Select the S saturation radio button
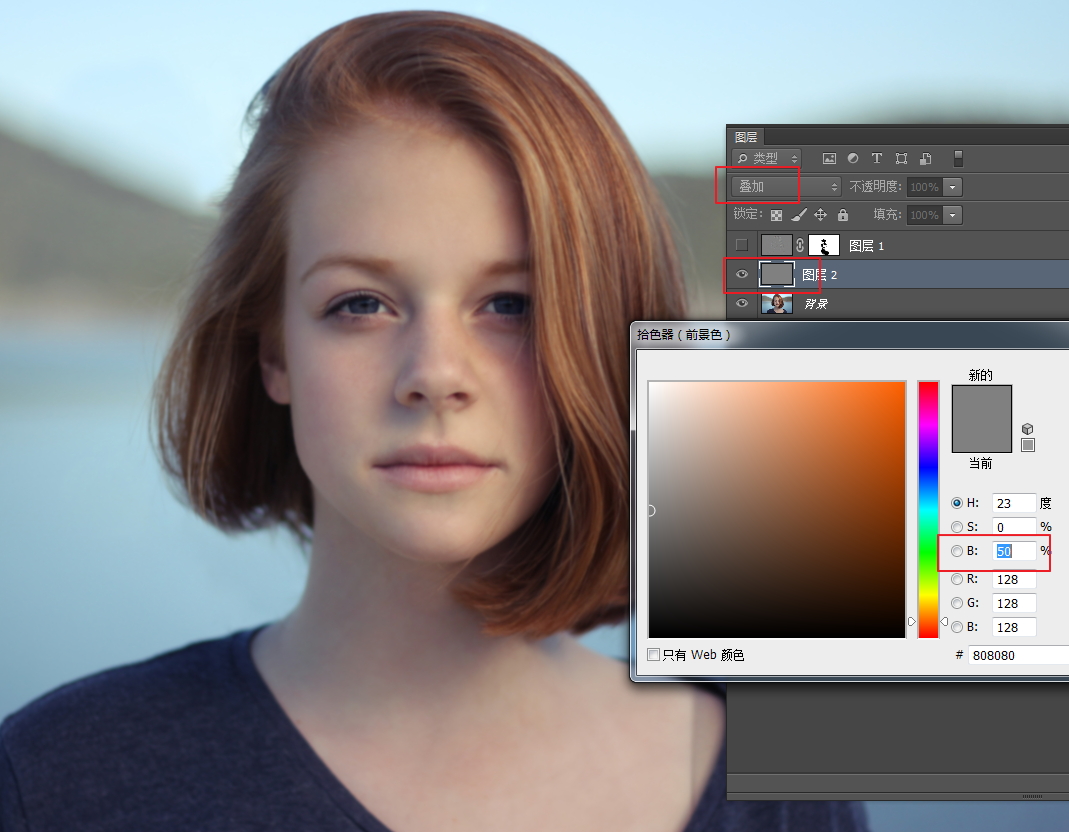This screenshot has height=832, width=1069. point(957,527)
